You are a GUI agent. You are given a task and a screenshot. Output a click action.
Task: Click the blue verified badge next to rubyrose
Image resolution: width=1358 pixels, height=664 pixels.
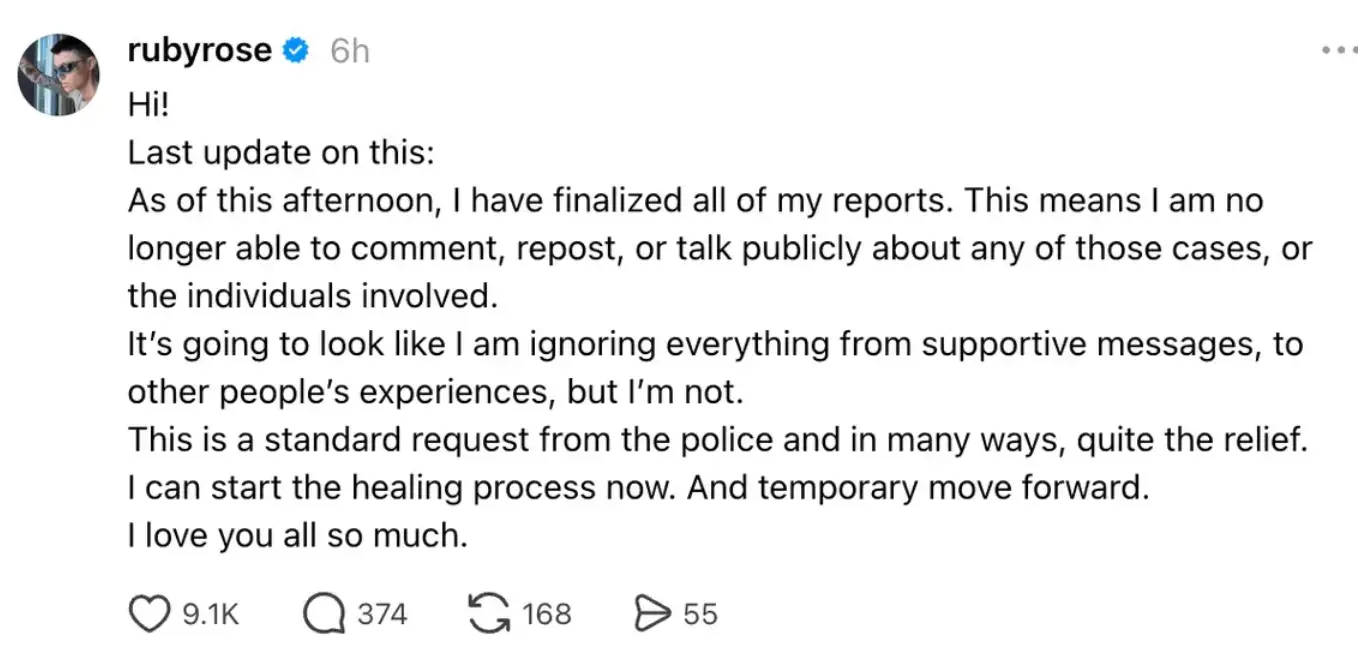(295, 50)
